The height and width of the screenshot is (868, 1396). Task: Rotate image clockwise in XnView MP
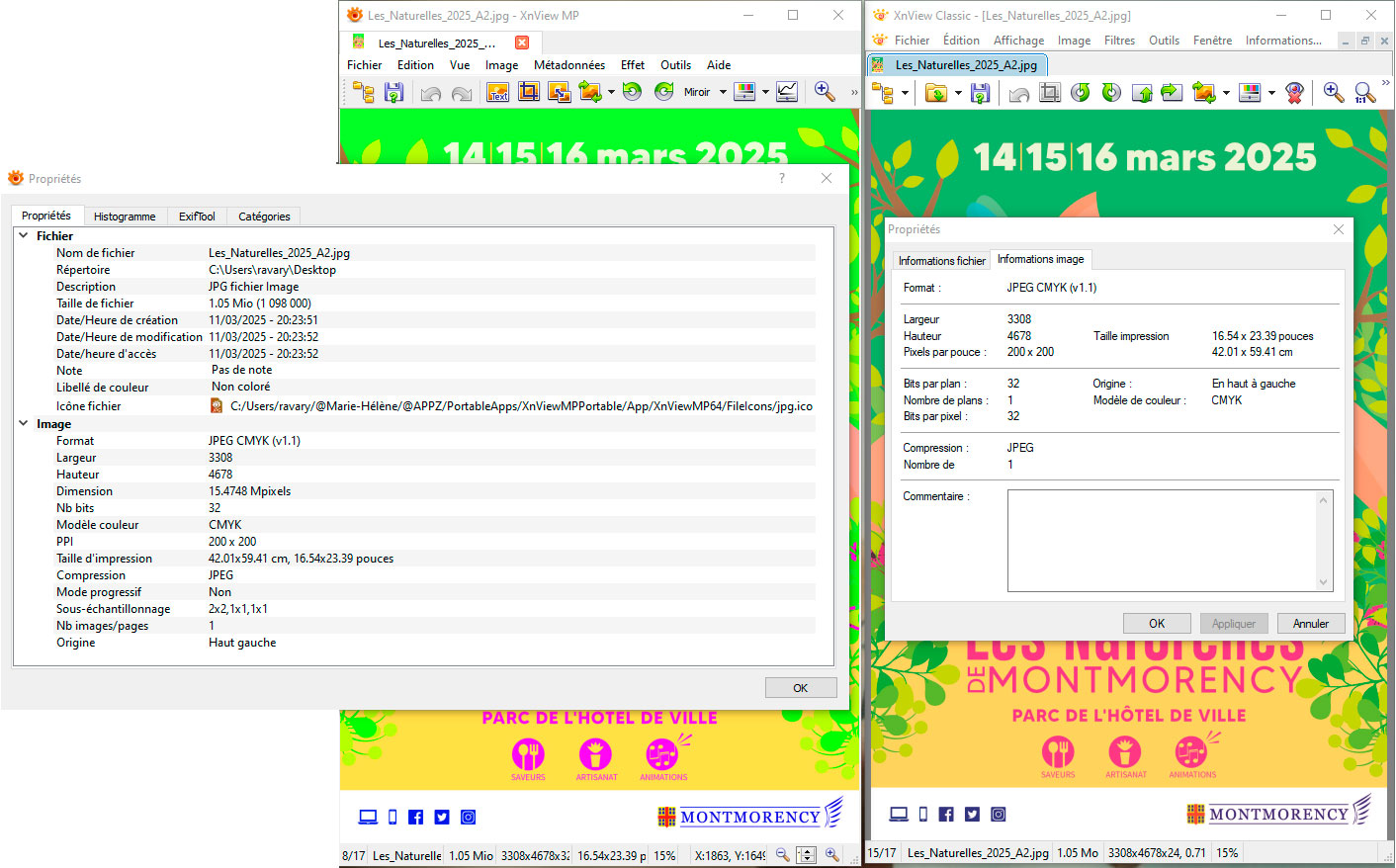(663, 92)
